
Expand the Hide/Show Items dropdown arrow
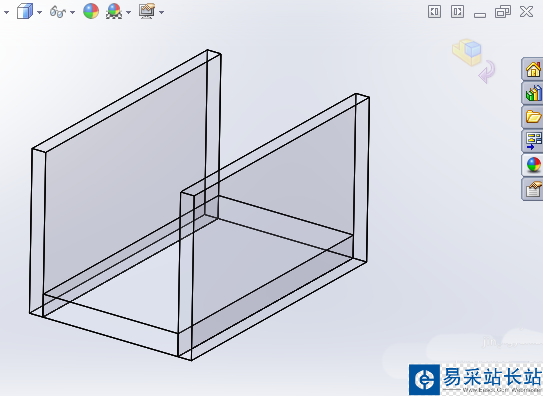point(72,12)
